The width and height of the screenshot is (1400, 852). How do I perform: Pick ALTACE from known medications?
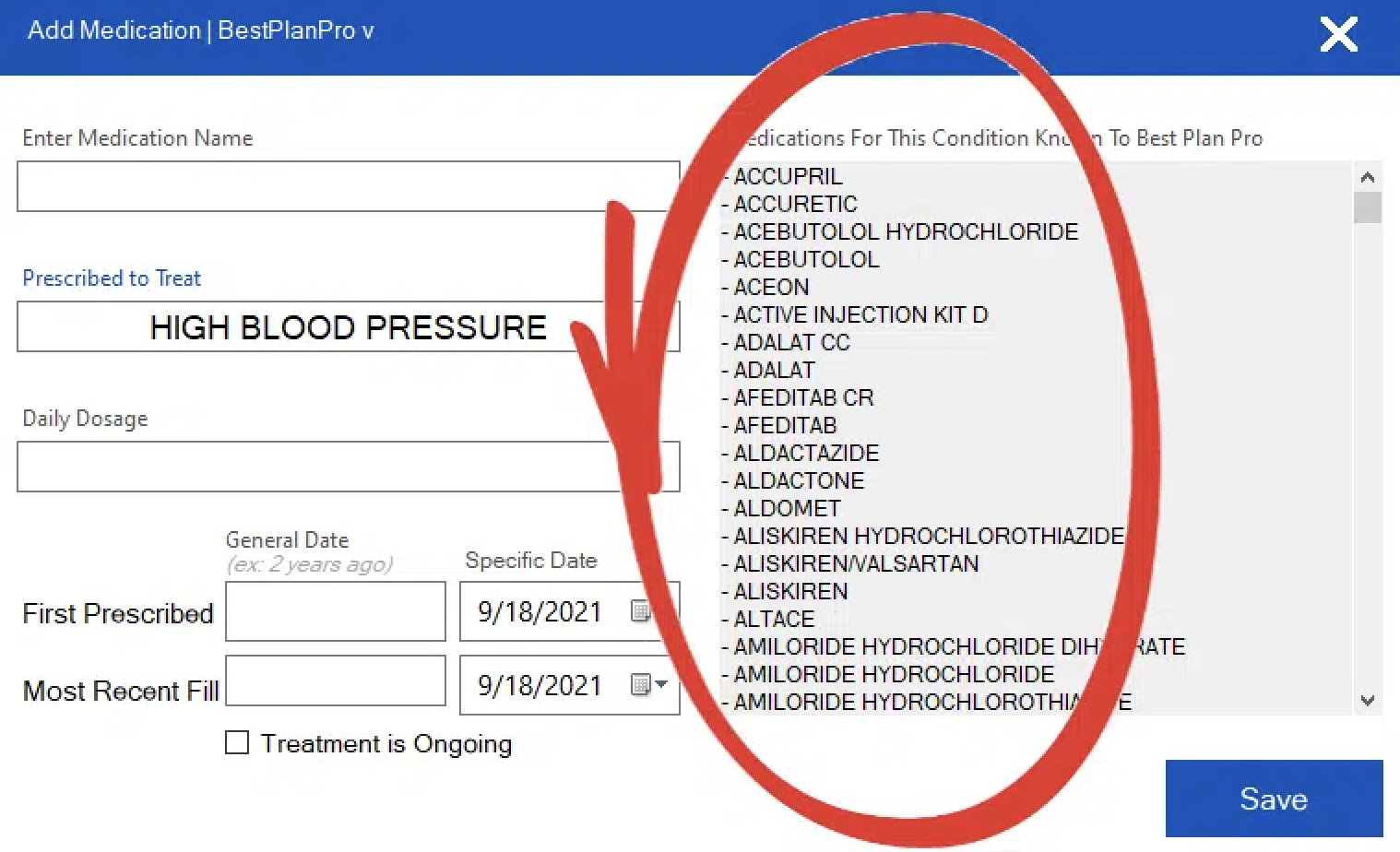[x=774, y=619]
